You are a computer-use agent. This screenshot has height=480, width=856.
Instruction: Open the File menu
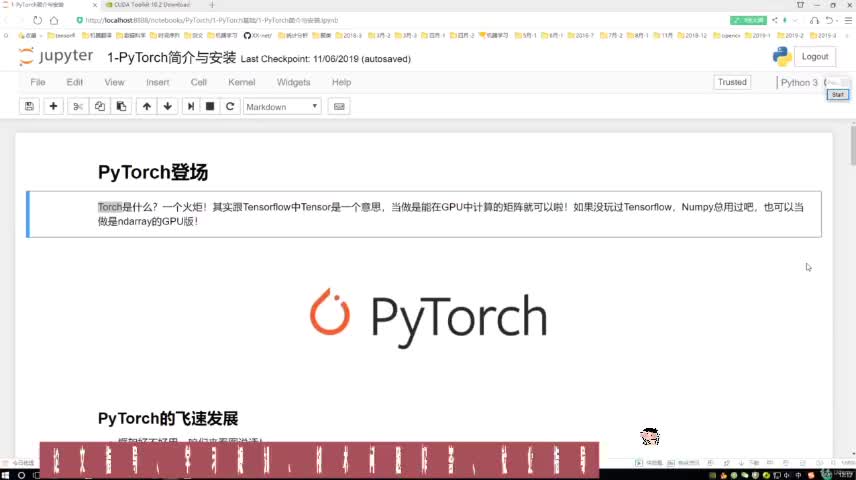[38, 82]
